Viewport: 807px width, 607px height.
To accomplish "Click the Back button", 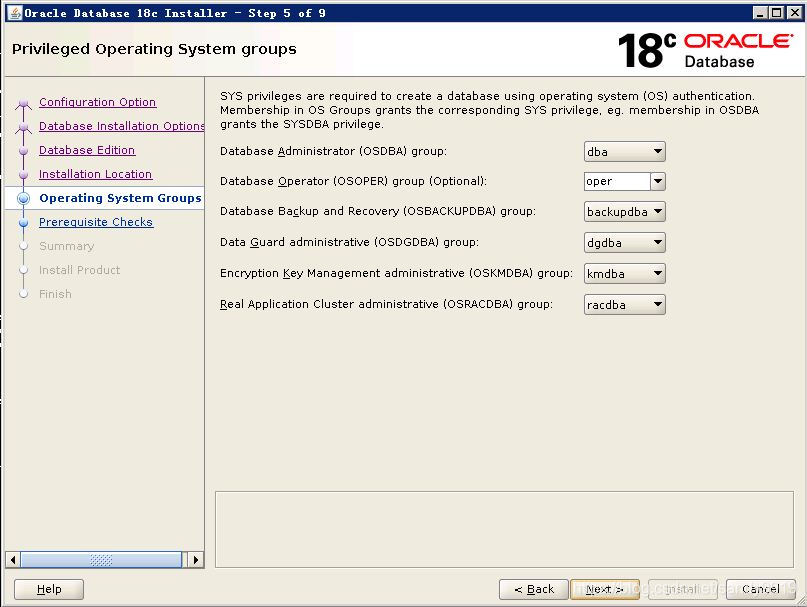I will coord(534,589).
